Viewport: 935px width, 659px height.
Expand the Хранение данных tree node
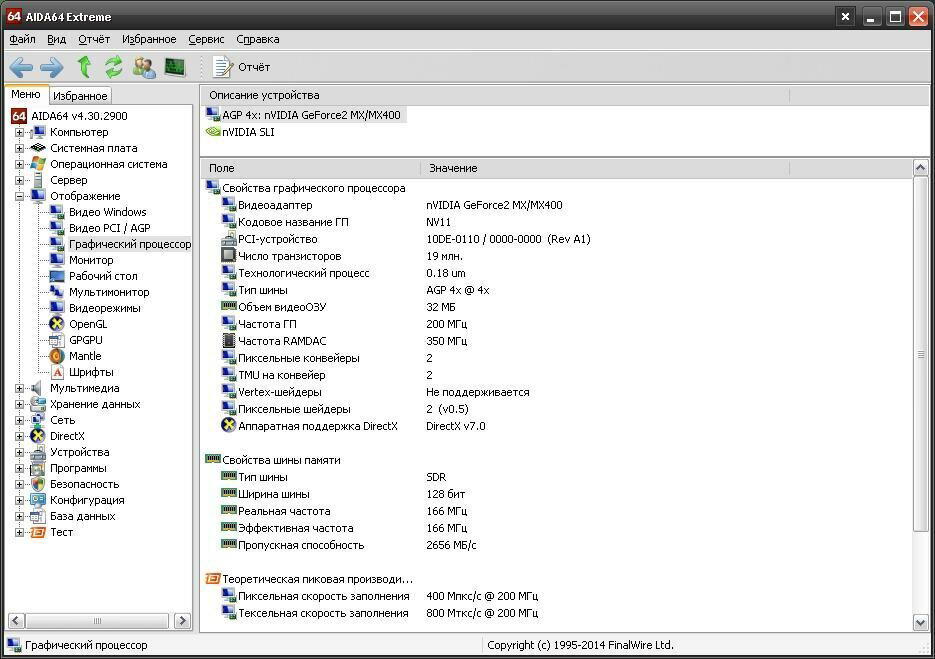tap(19, 404)
